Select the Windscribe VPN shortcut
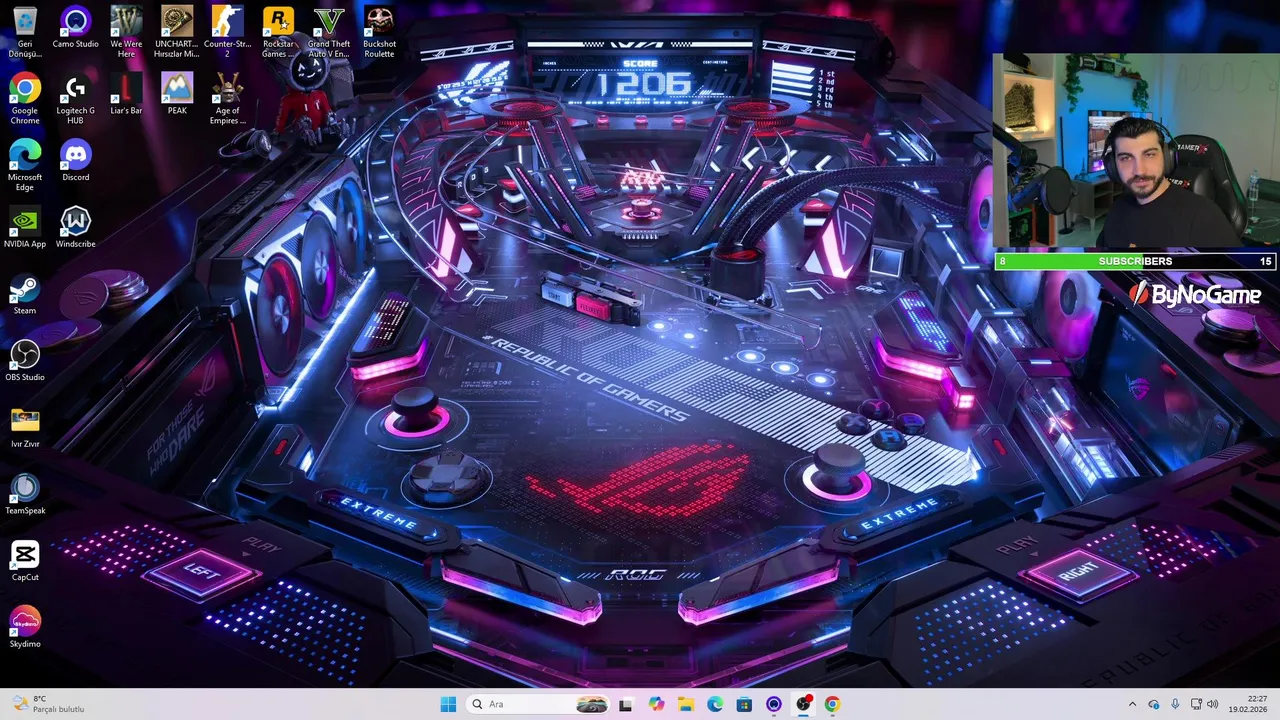 75,228
